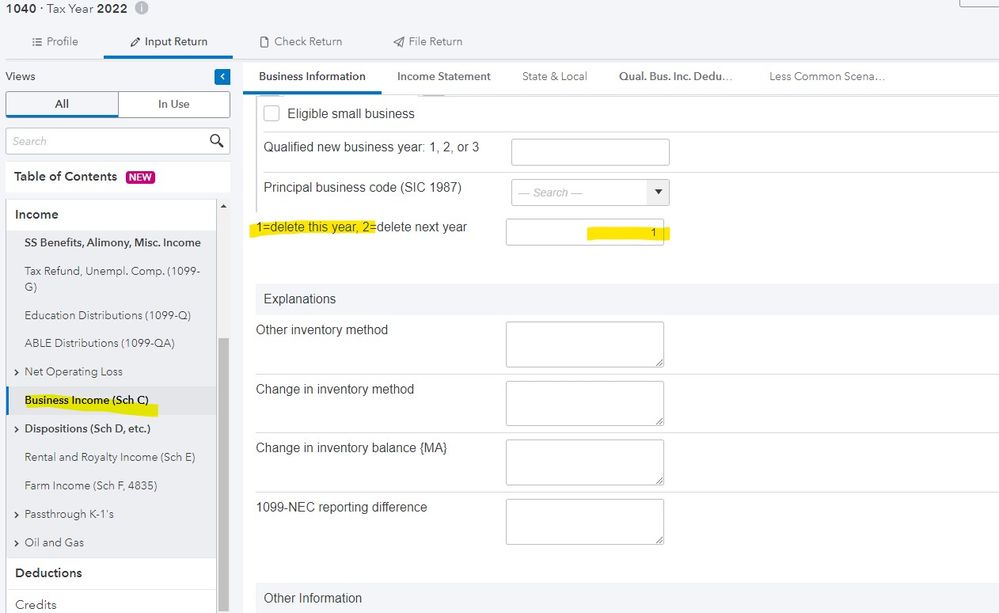The image size is (999, 613).
Task: Select the All view toggle
Action: tap(62, 104)
